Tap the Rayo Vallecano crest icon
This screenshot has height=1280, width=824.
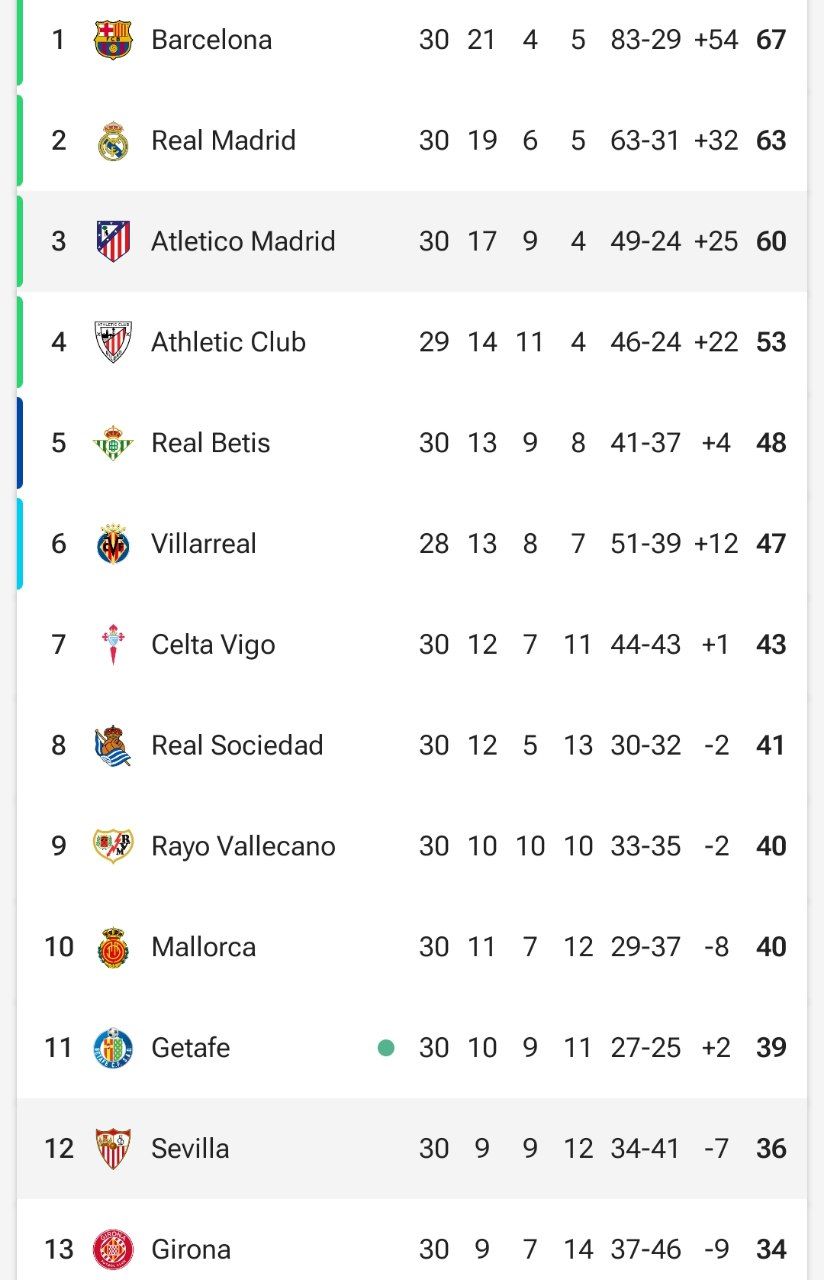coord(113,846)
